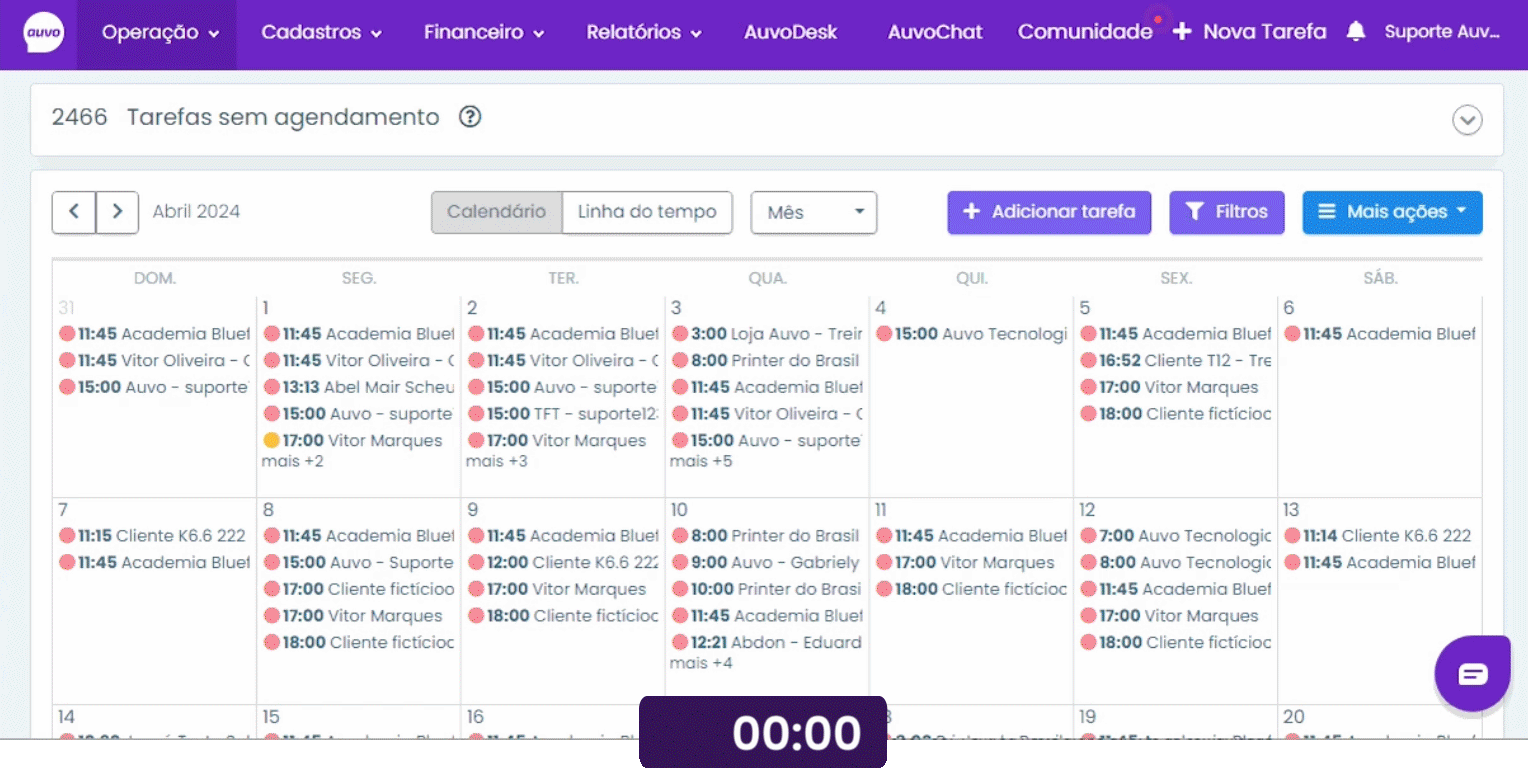Open AuvoDesk from the top menu

point(791,32)
